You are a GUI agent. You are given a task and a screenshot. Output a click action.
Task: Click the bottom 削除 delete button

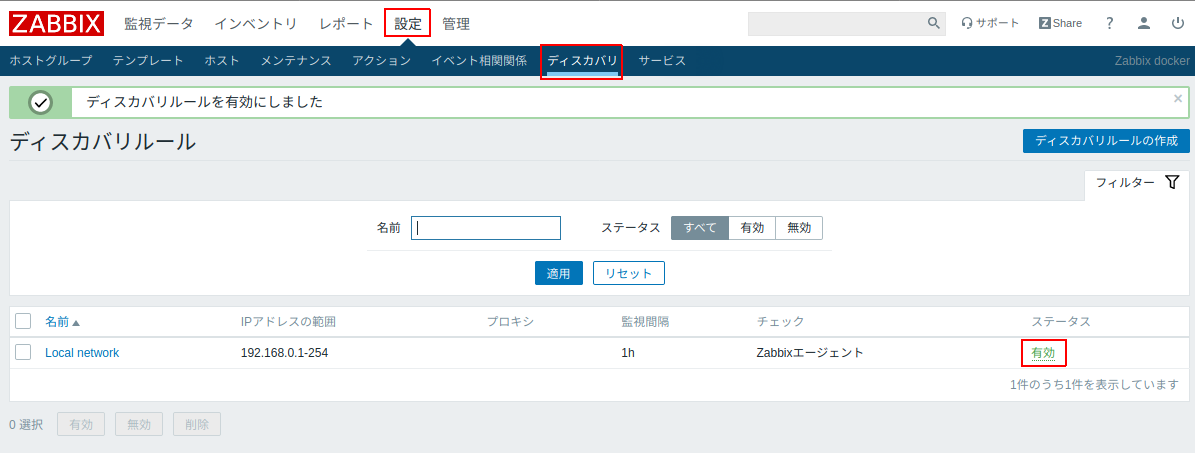click(197, 425)
